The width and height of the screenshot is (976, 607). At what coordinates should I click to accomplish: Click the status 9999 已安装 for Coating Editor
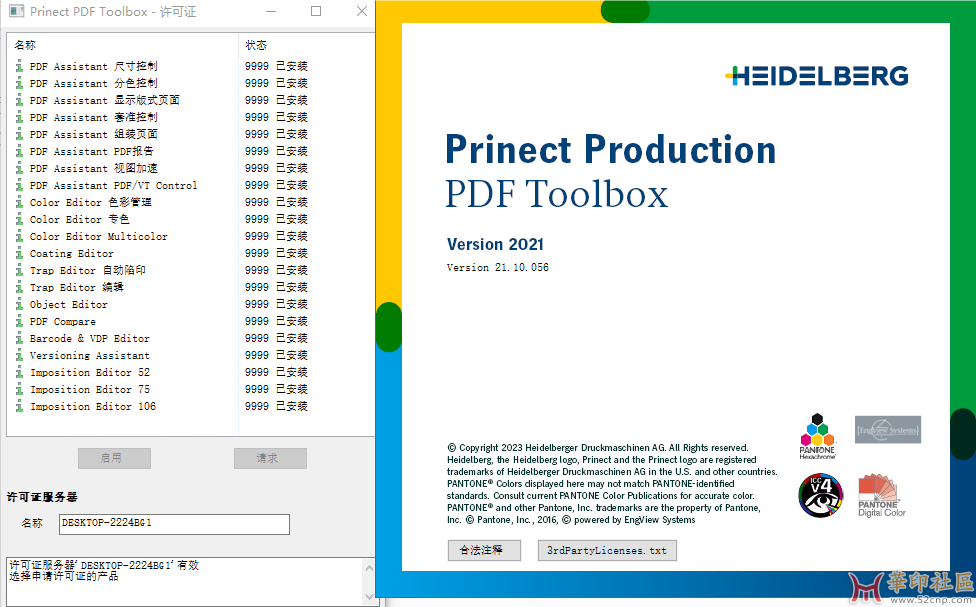276,253
